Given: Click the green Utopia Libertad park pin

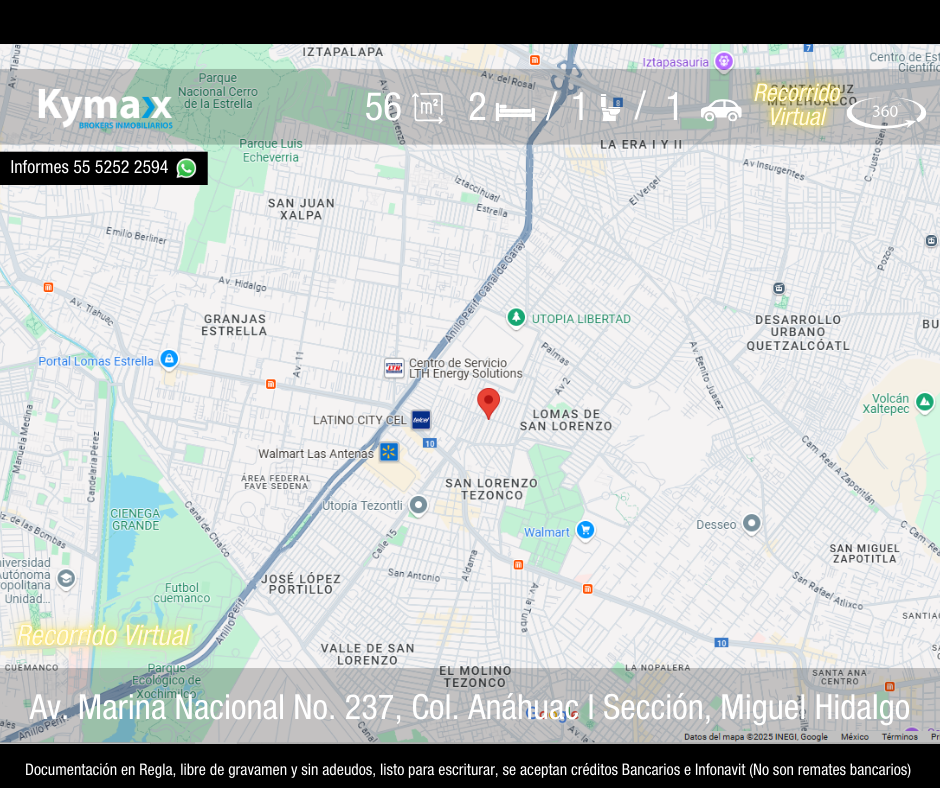Looking at the screenshot, I should pyautogui.click(x=516, y=318).
